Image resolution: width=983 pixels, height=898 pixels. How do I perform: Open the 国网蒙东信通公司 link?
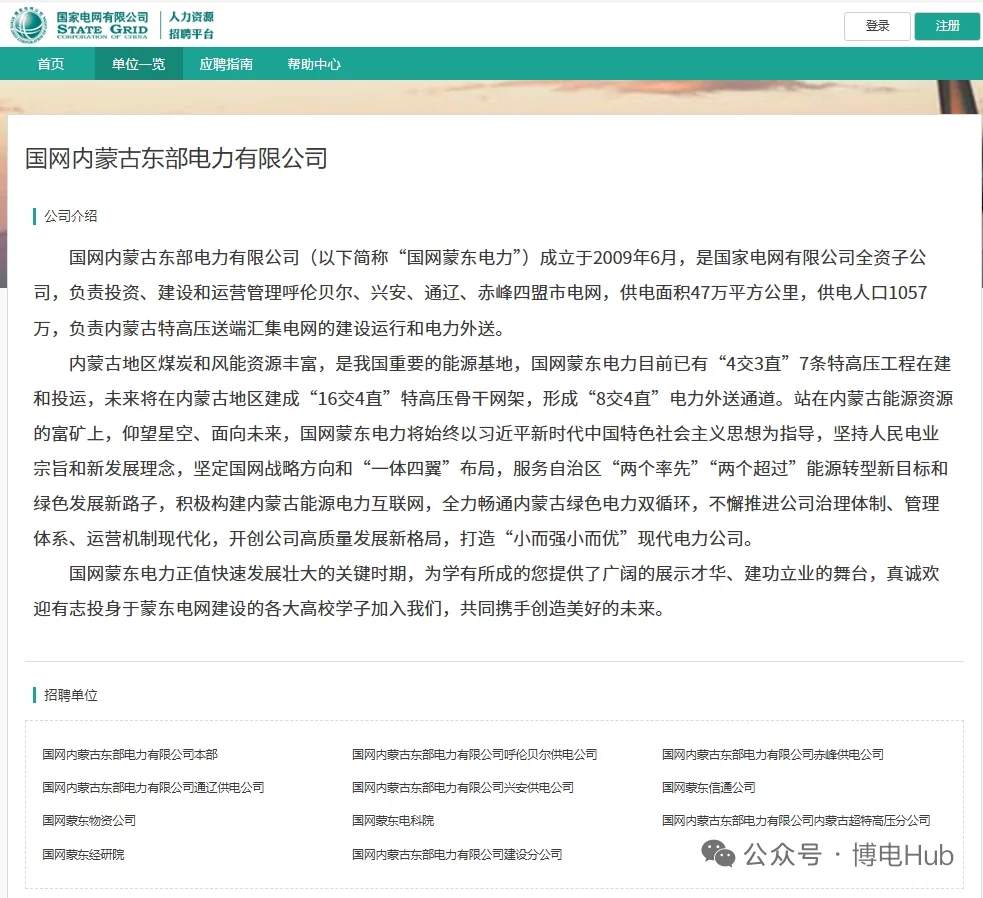(708, 788)
